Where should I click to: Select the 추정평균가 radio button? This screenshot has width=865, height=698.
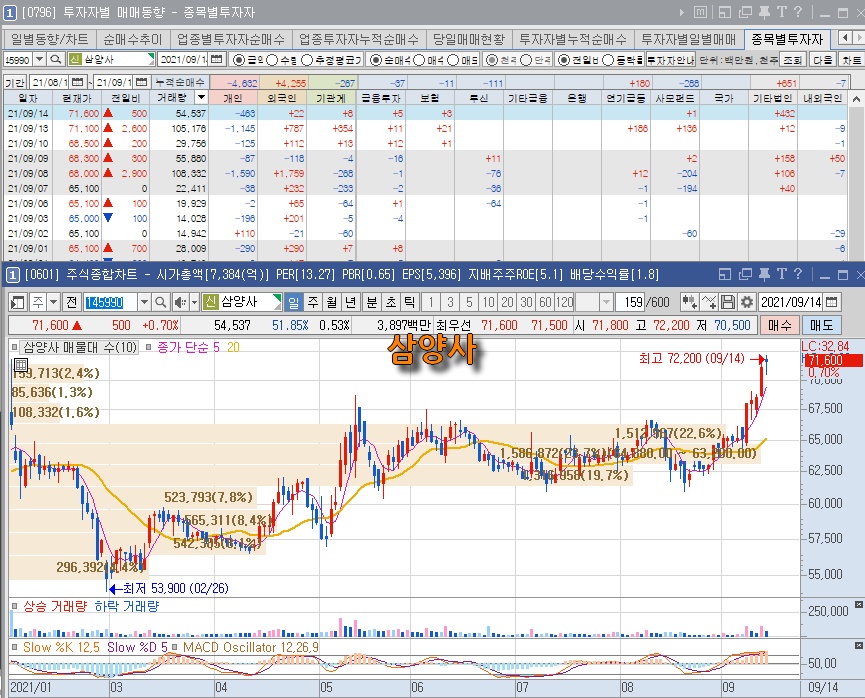pos(307,60)
